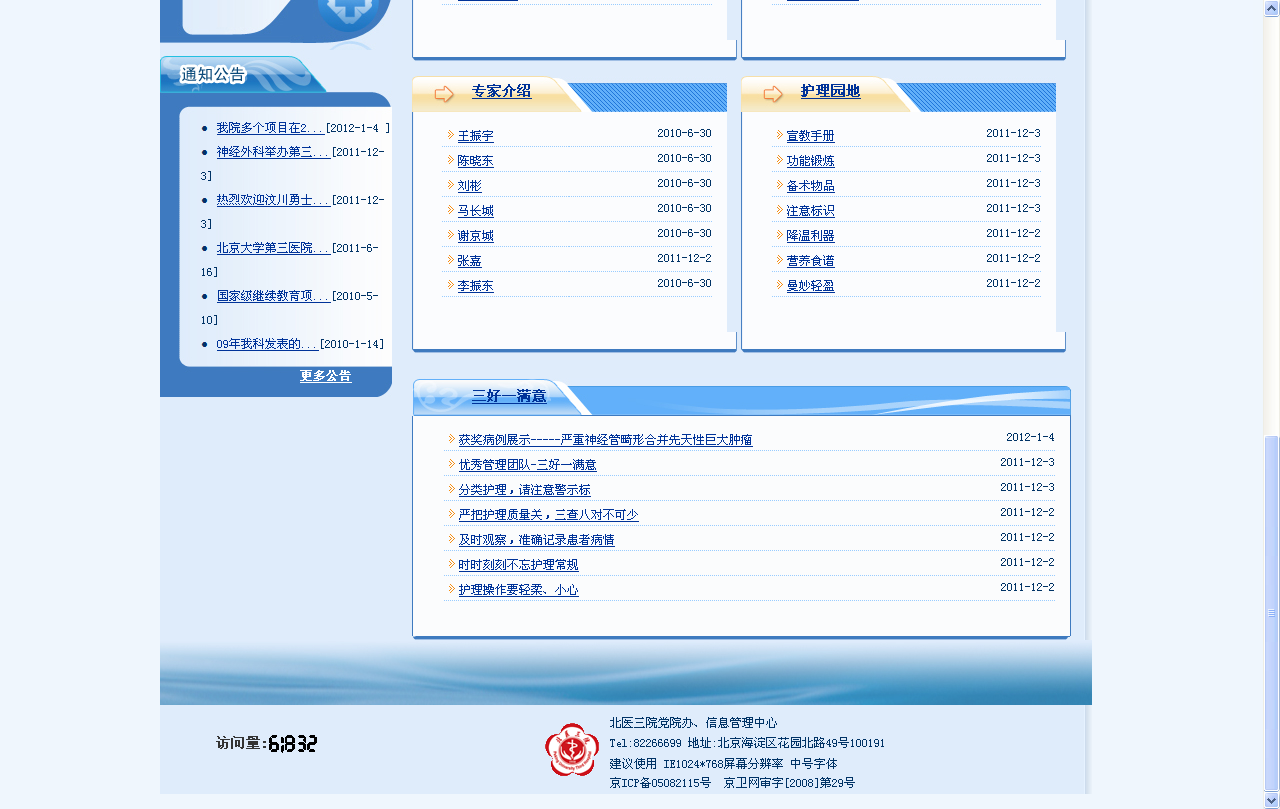This screenshot has width=1280, height=809.
Task: Click the orange arrow icon beside 专家介绍
Action: pyautogui.click(x=446, y=93)
